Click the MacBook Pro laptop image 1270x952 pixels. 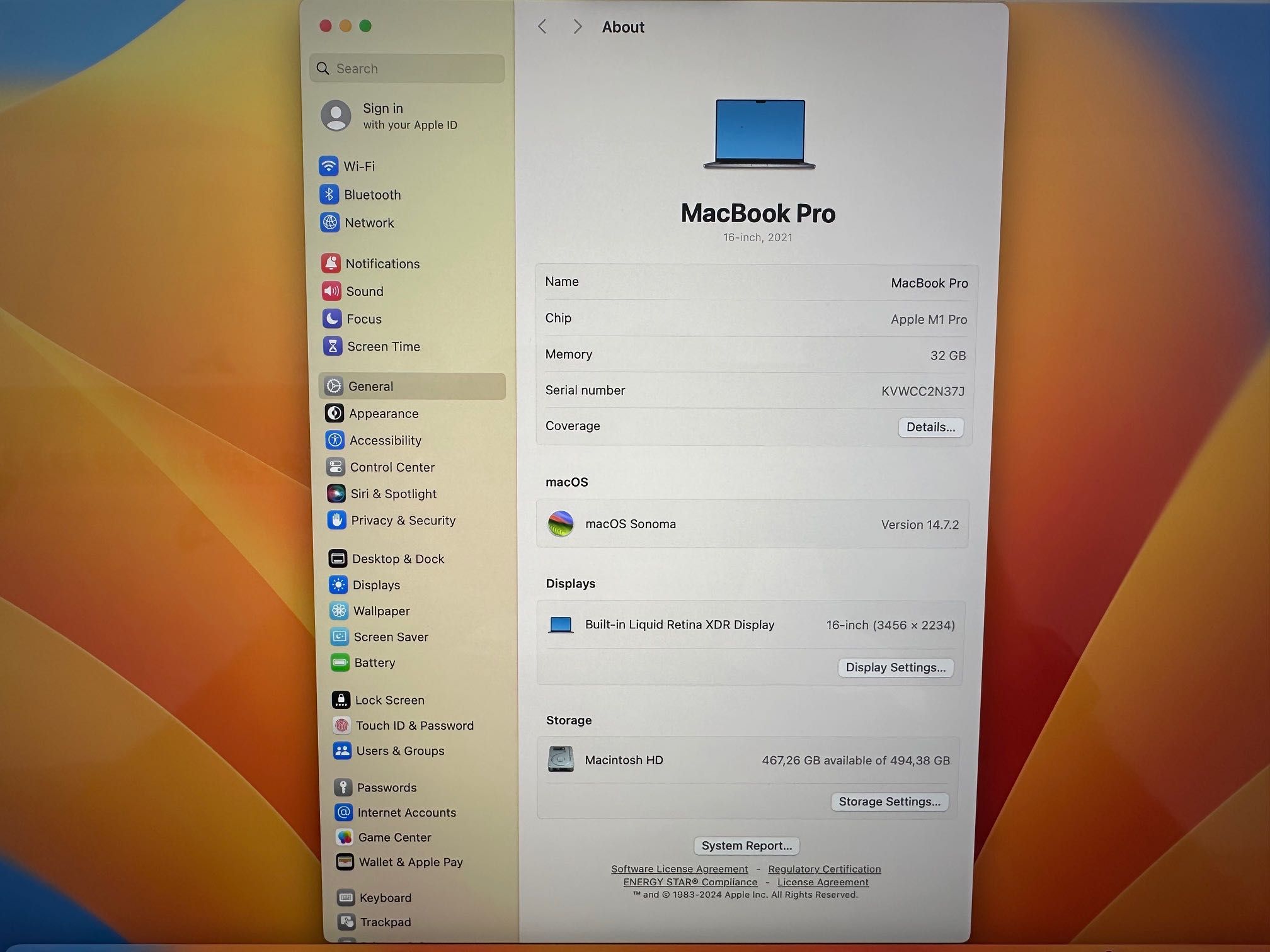[760, 134]
